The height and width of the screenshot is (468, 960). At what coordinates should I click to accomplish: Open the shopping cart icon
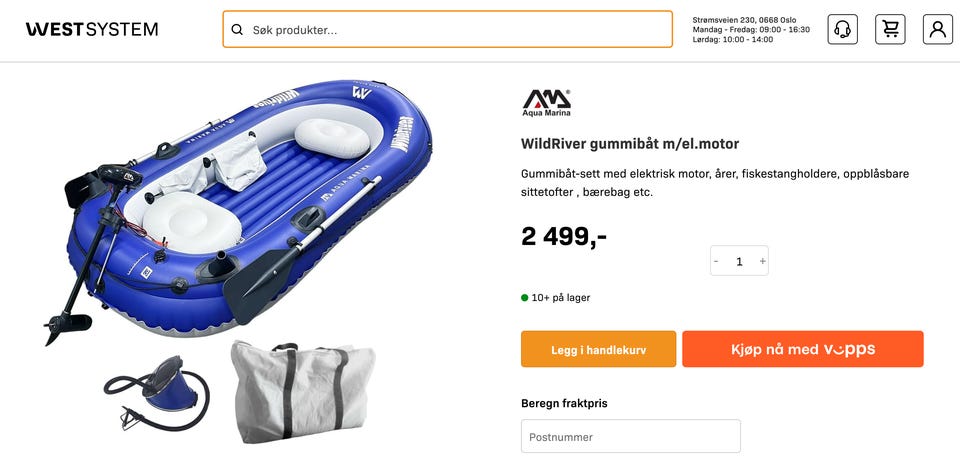click(890, 29)
